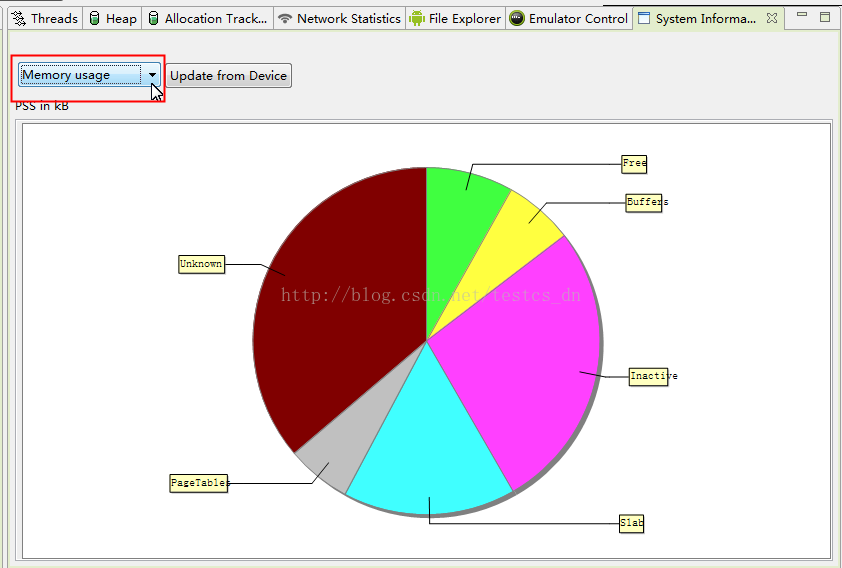Click the Network Statistics wifi icon

pyautogui.click(x=285, y=19)
